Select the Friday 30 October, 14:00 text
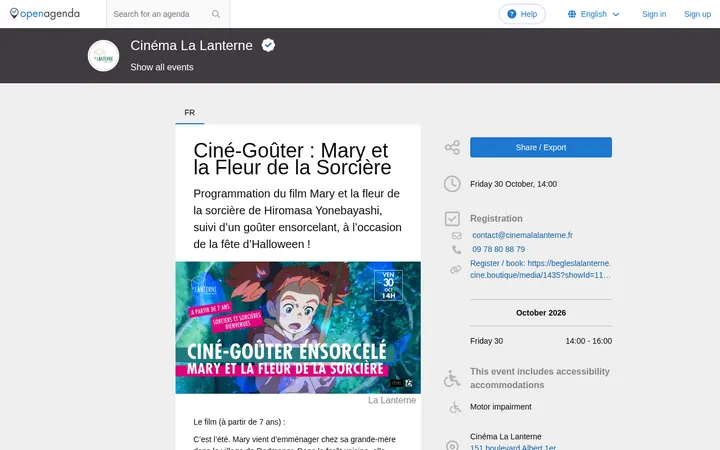 [513, 184]
